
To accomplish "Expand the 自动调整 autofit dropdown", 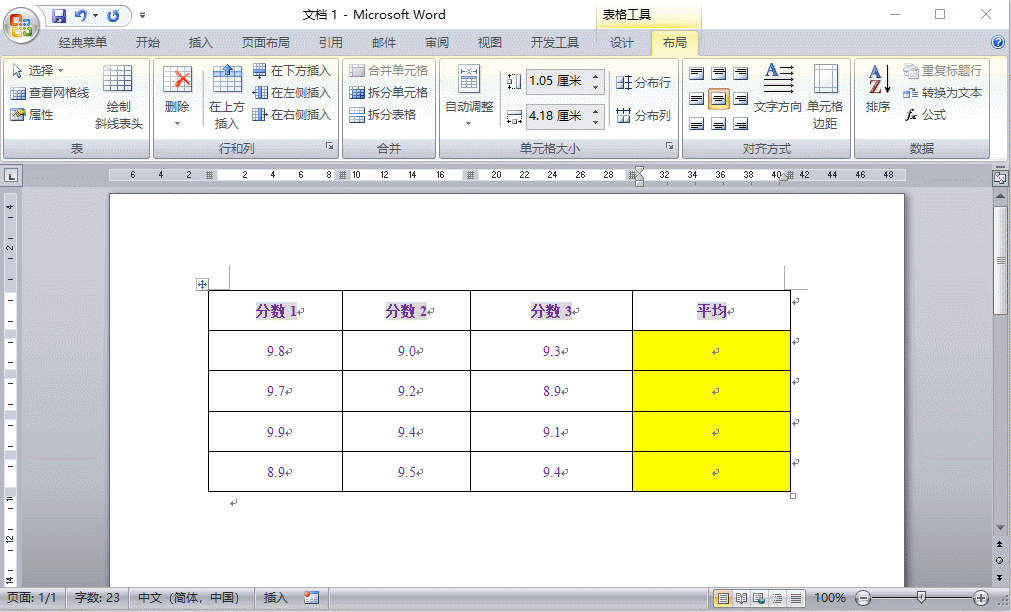I will (469, 96).
